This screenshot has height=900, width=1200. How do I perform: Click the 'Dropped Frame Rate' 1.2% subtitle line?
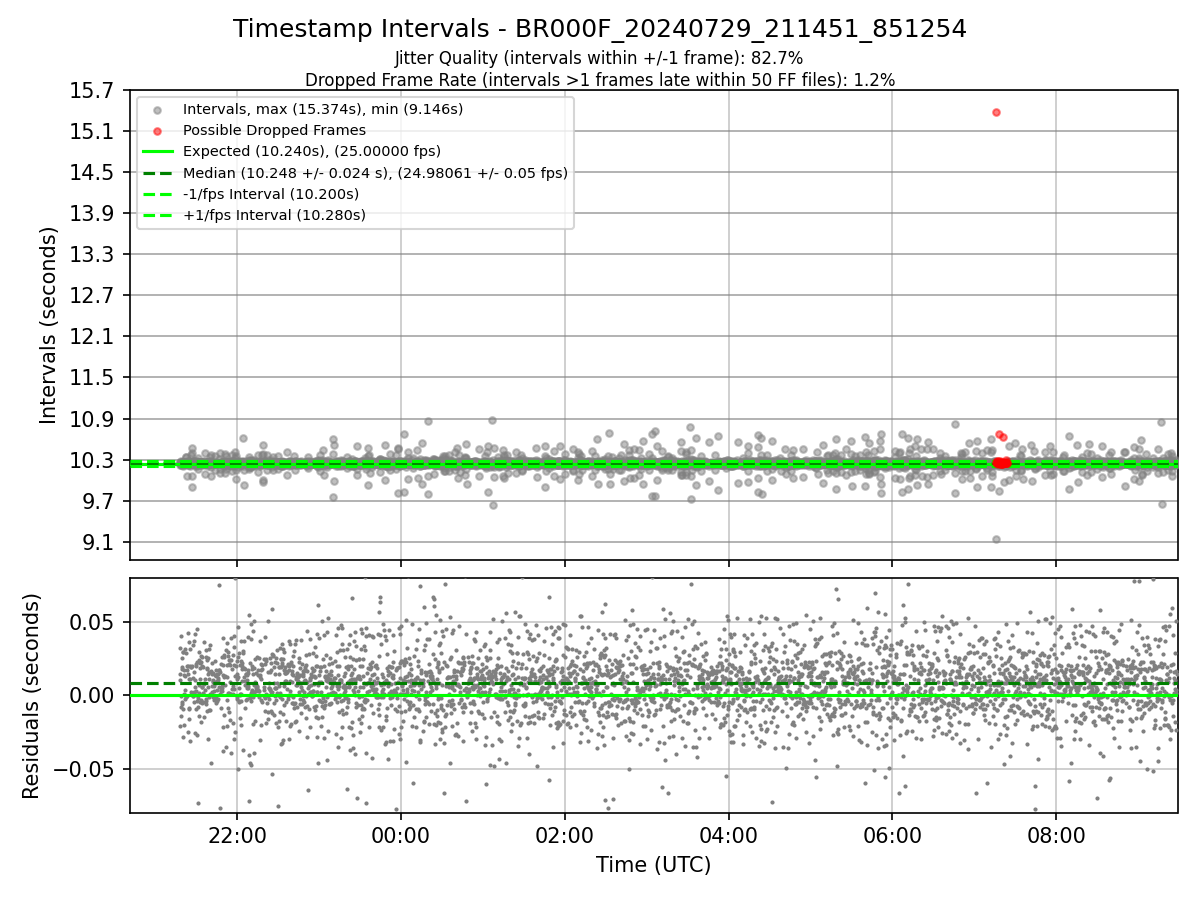point(600,79)
